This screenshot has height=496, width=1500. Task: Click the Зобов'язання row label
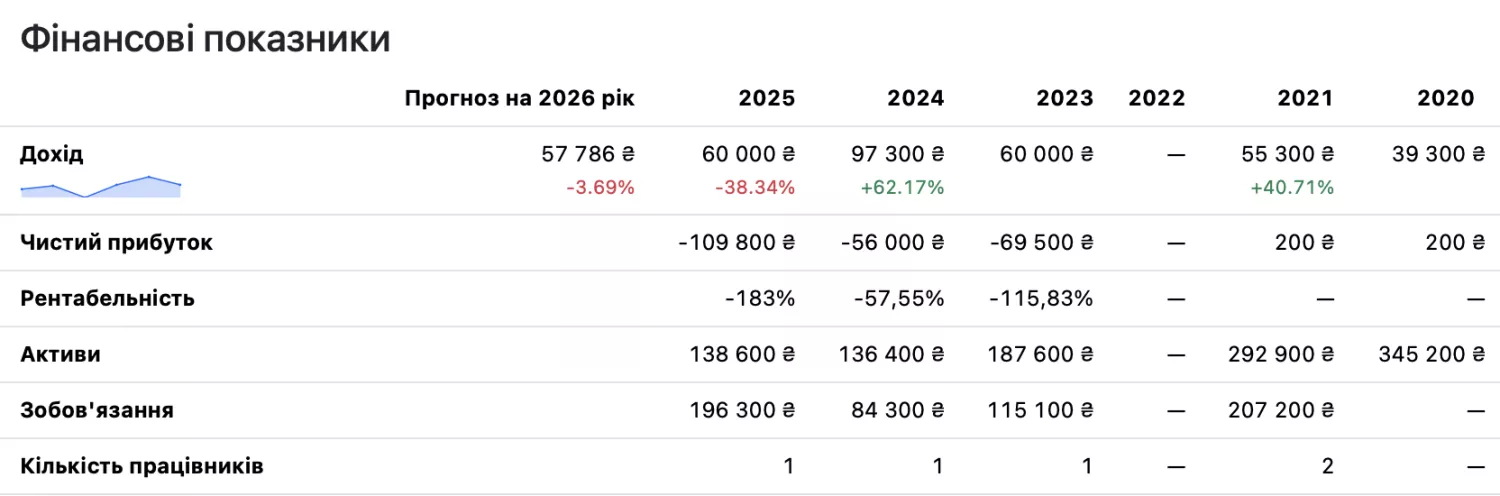pos(97,410)
